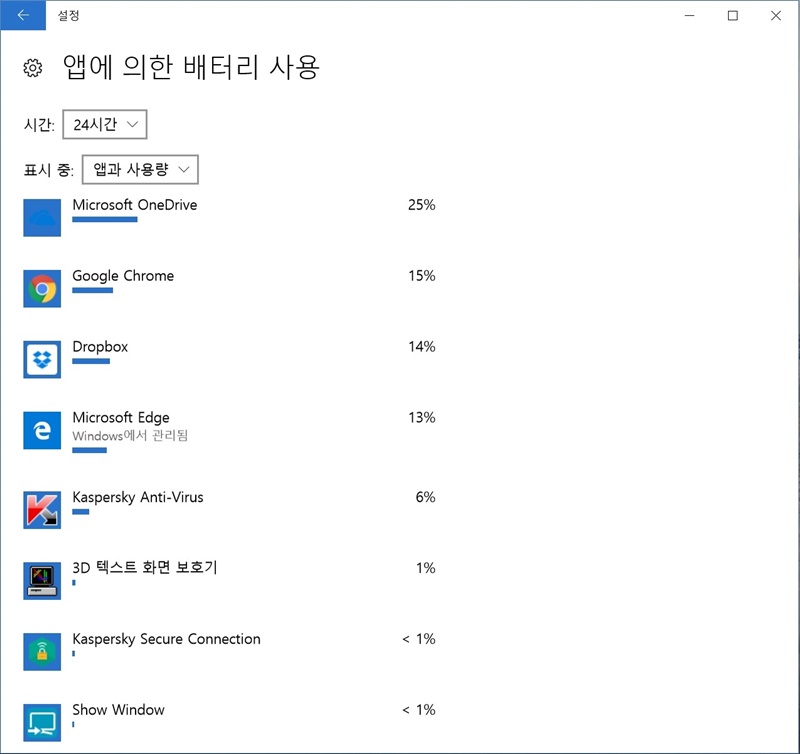Click the Kaspersky Anti-Virus 6% value
800x754 pixels.
pyautogui.click(x=426, y=497)
